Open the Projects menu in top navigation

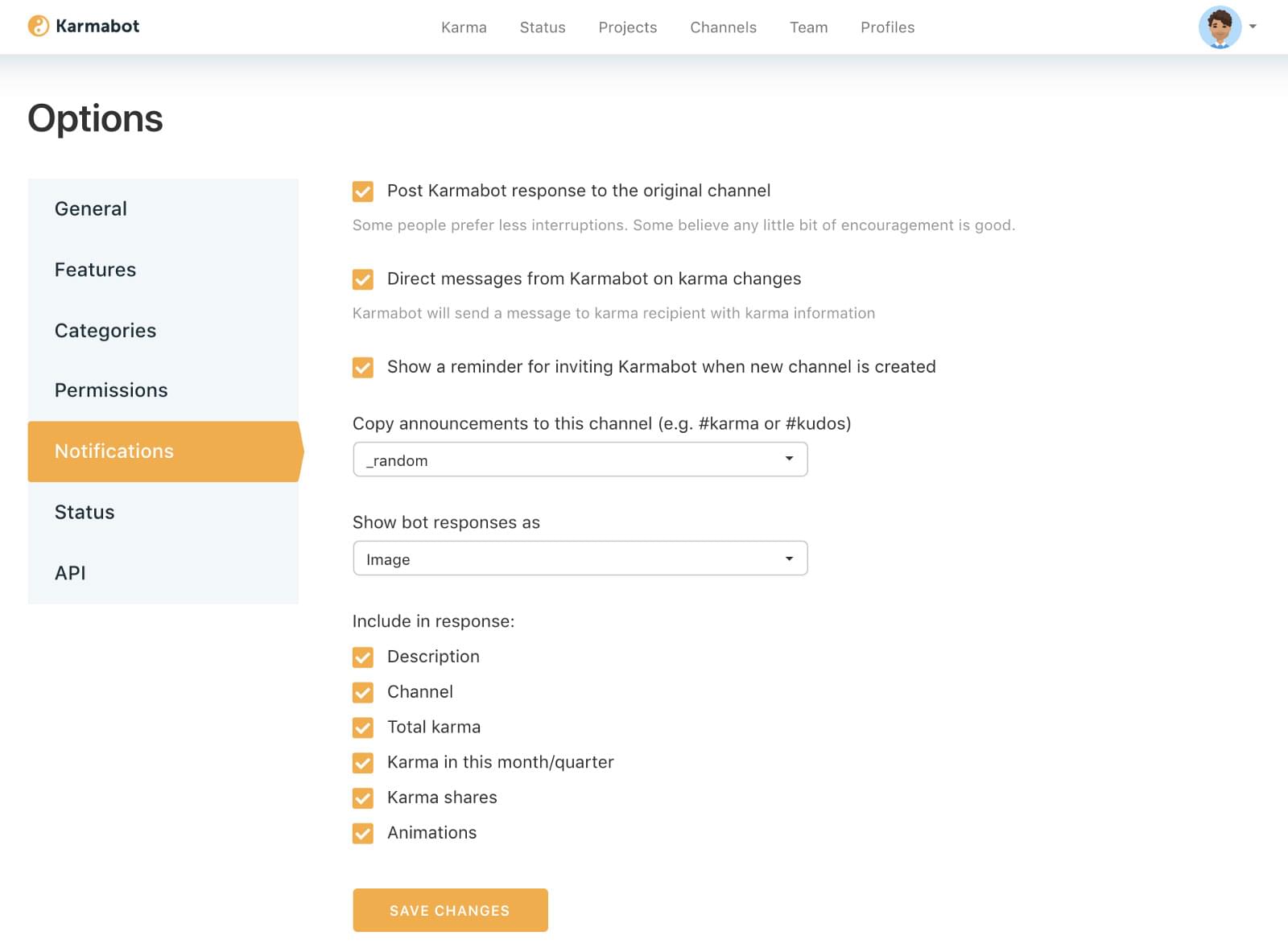point(627,27)
